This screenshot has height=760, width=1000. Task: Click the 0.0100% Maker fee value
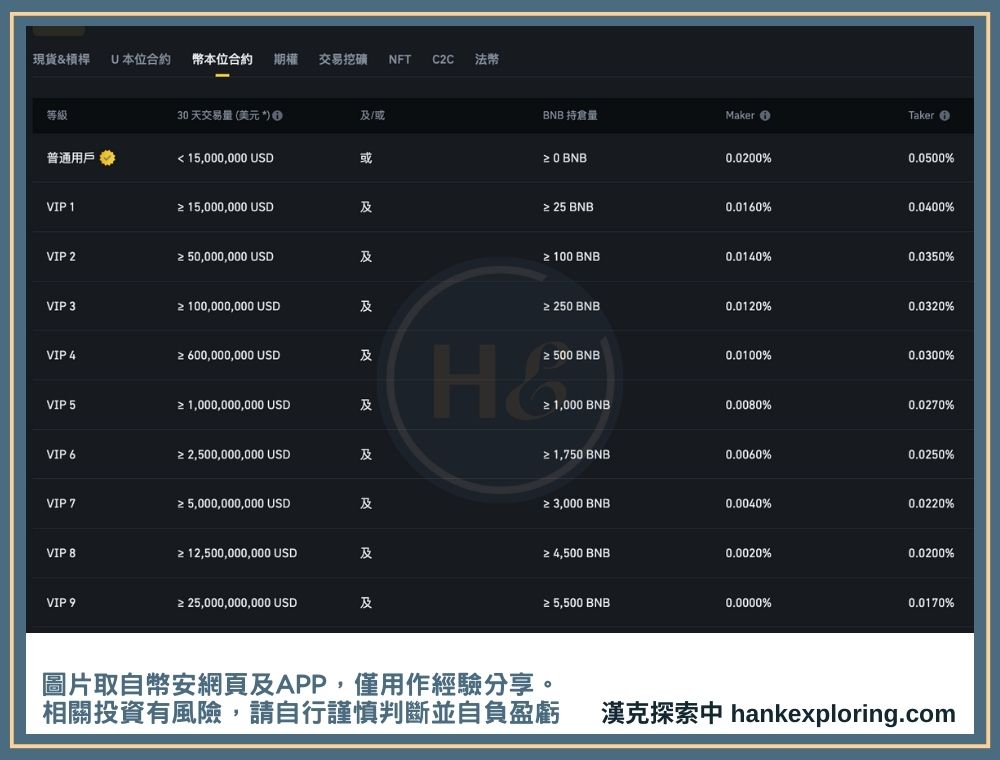click(748, 355)
